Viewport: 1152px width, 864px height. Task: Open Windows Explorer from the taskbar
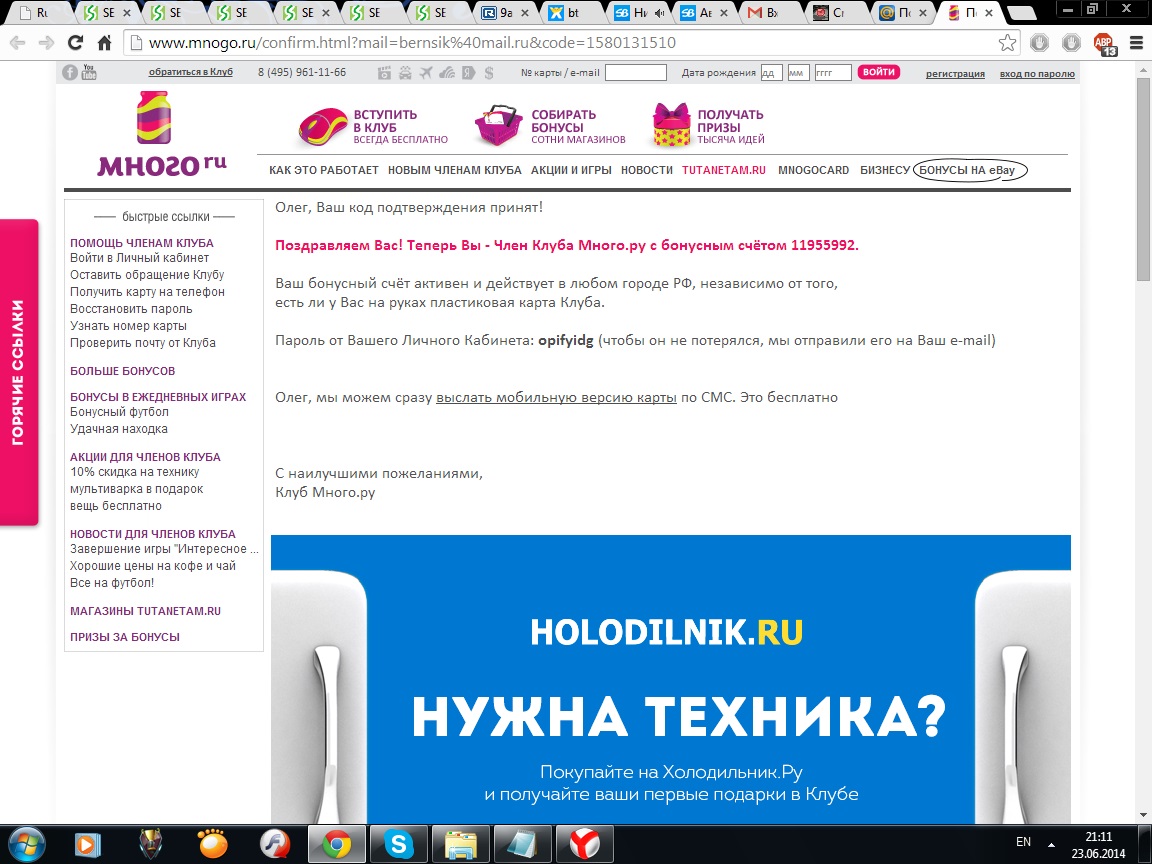coord(461,844)
